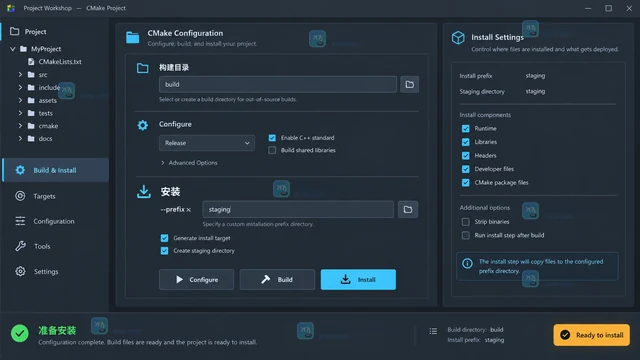Uncheck the Developer files checkbox
The width and height of the screenshot is (640, 360).
tap(465, 169)
